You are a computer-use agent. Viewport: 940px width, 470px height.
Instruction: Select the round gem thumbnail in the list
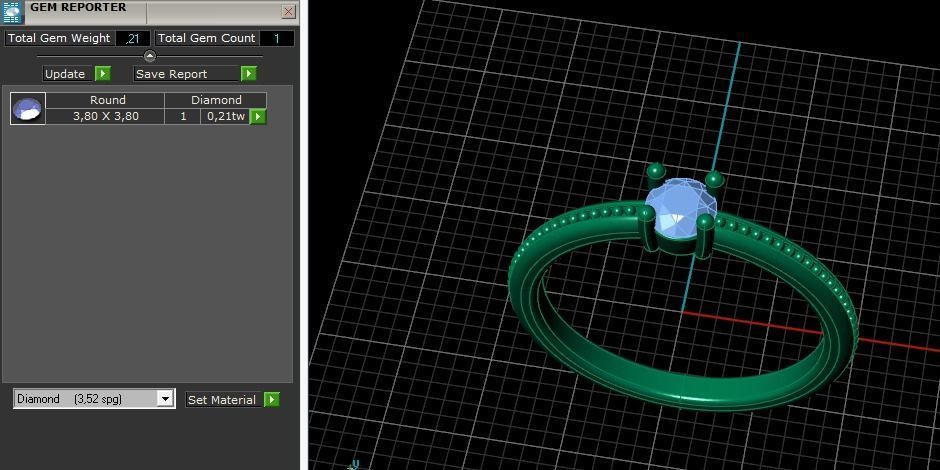(x=28, y=109)
